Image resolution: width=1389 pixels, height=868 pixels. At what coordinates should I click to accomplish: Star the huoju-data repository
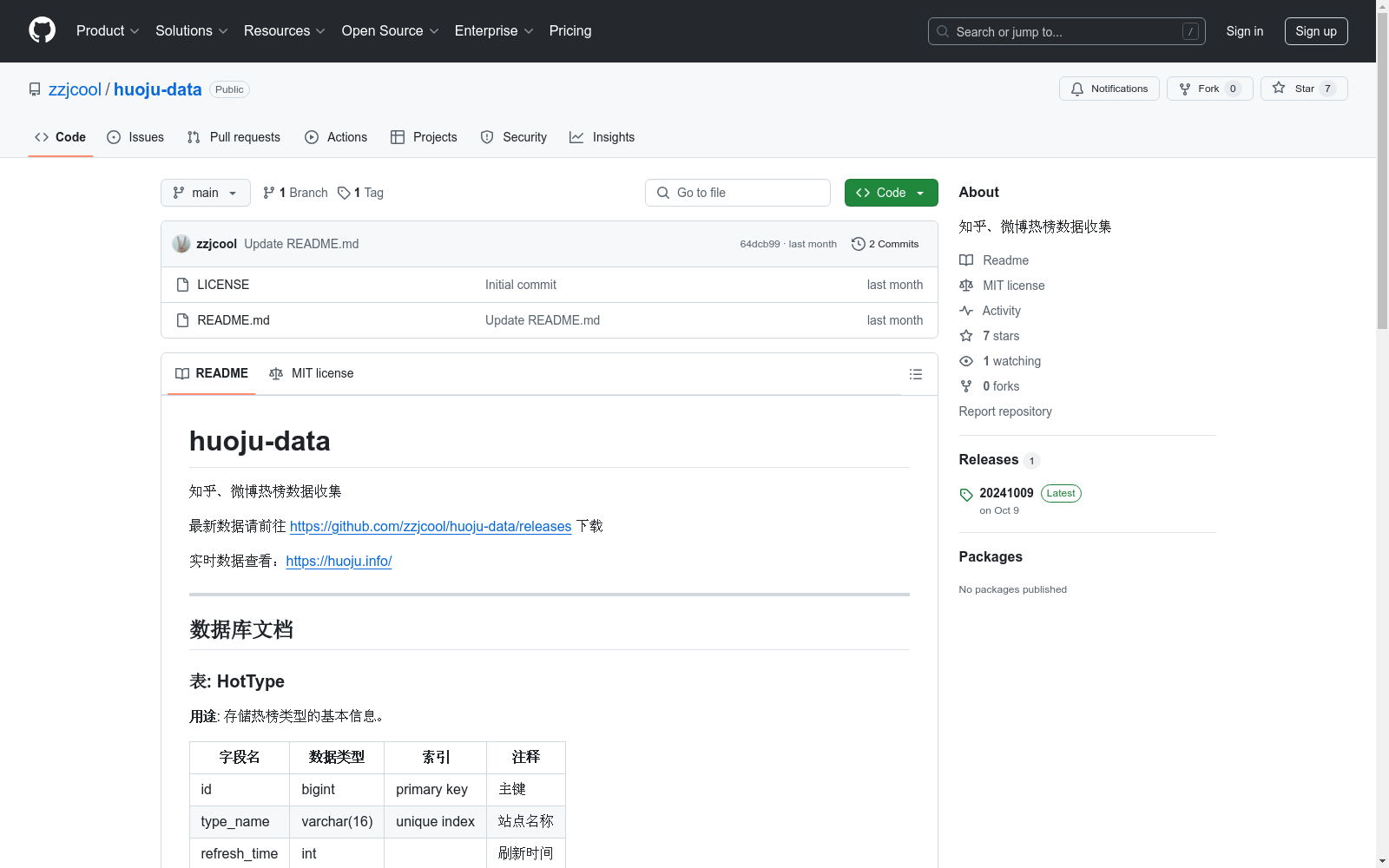[x=1303, y=89]
